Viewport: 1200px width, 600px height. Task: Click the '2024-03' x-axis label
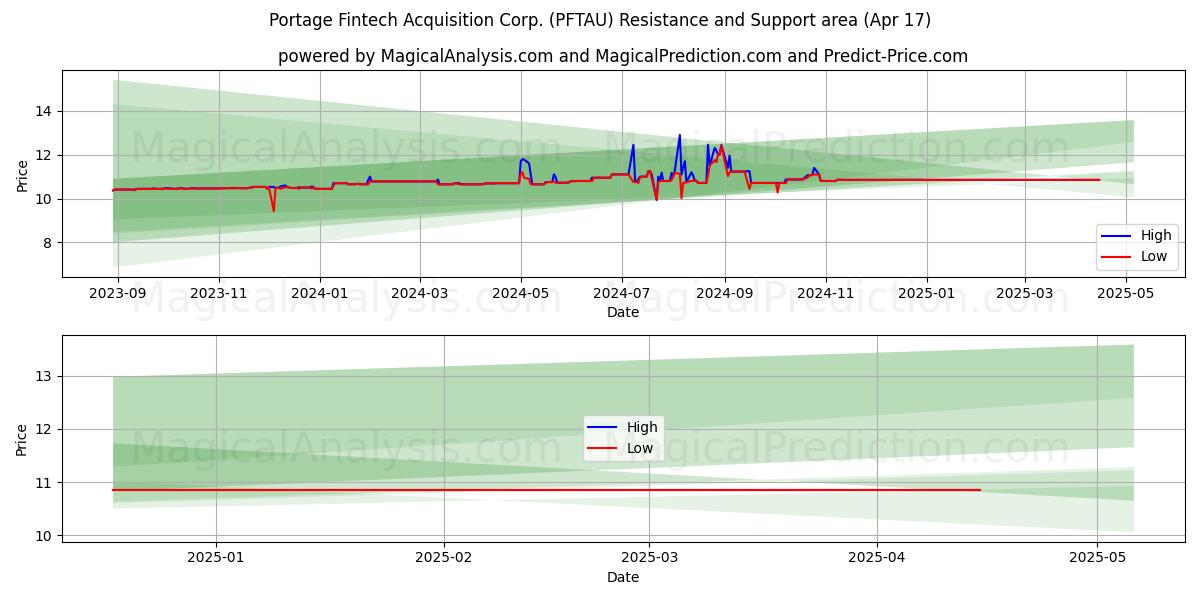(x=419, y=294)
